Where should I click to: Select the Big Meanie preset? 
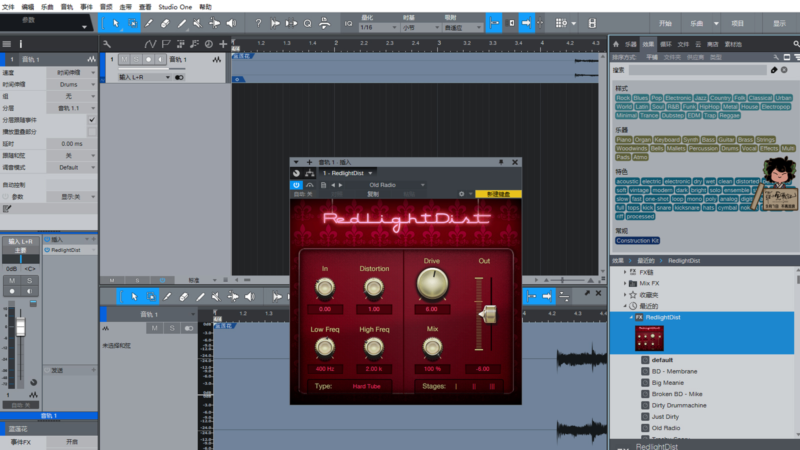click(667, 382)
